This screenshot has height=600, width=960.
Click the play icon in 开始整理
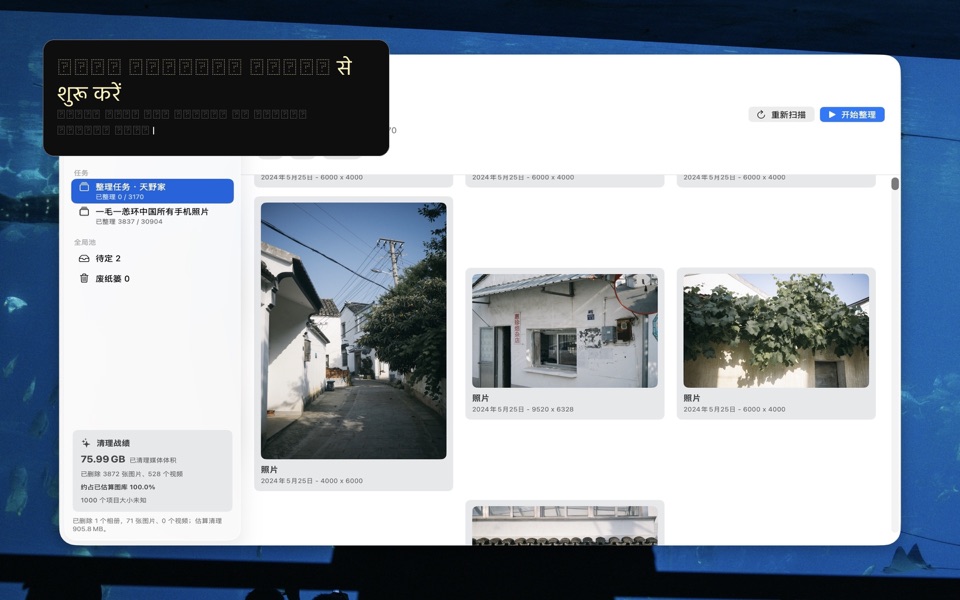tap(831, 114)
